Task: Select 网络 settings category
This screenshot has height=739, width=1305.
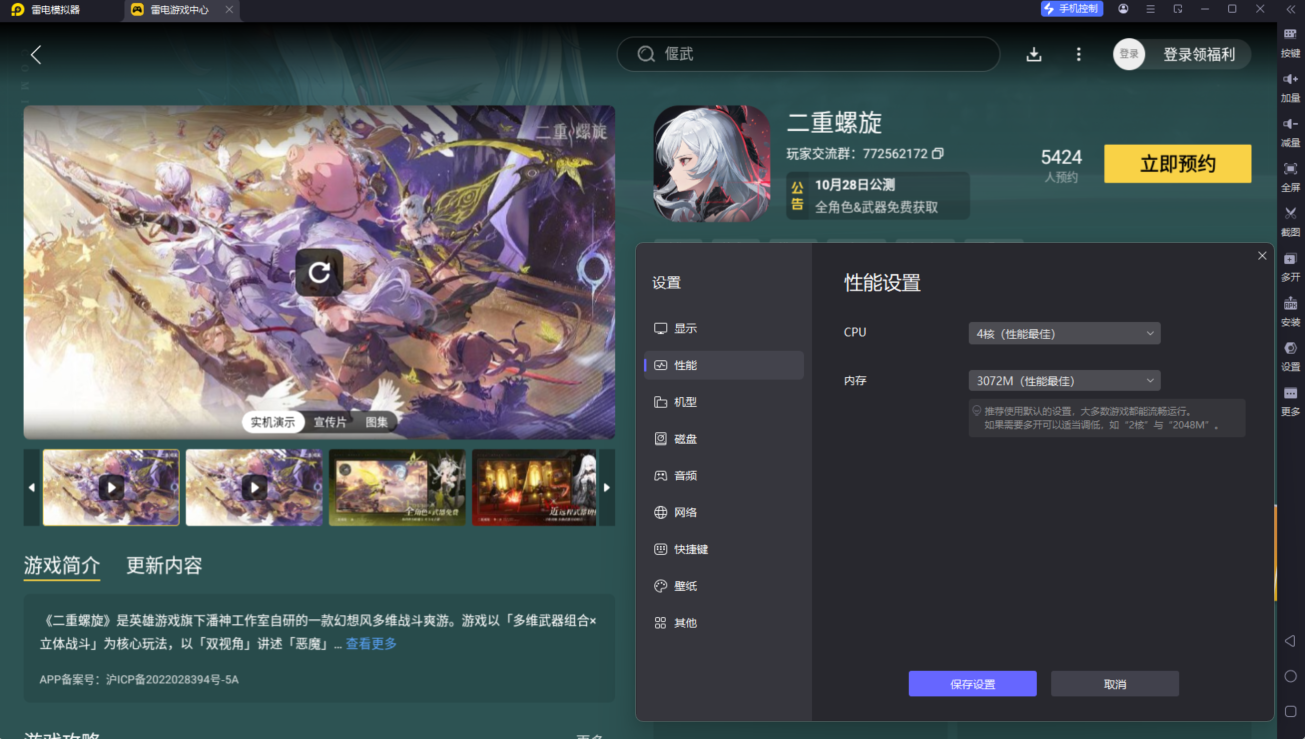Action: coord(724,512)
